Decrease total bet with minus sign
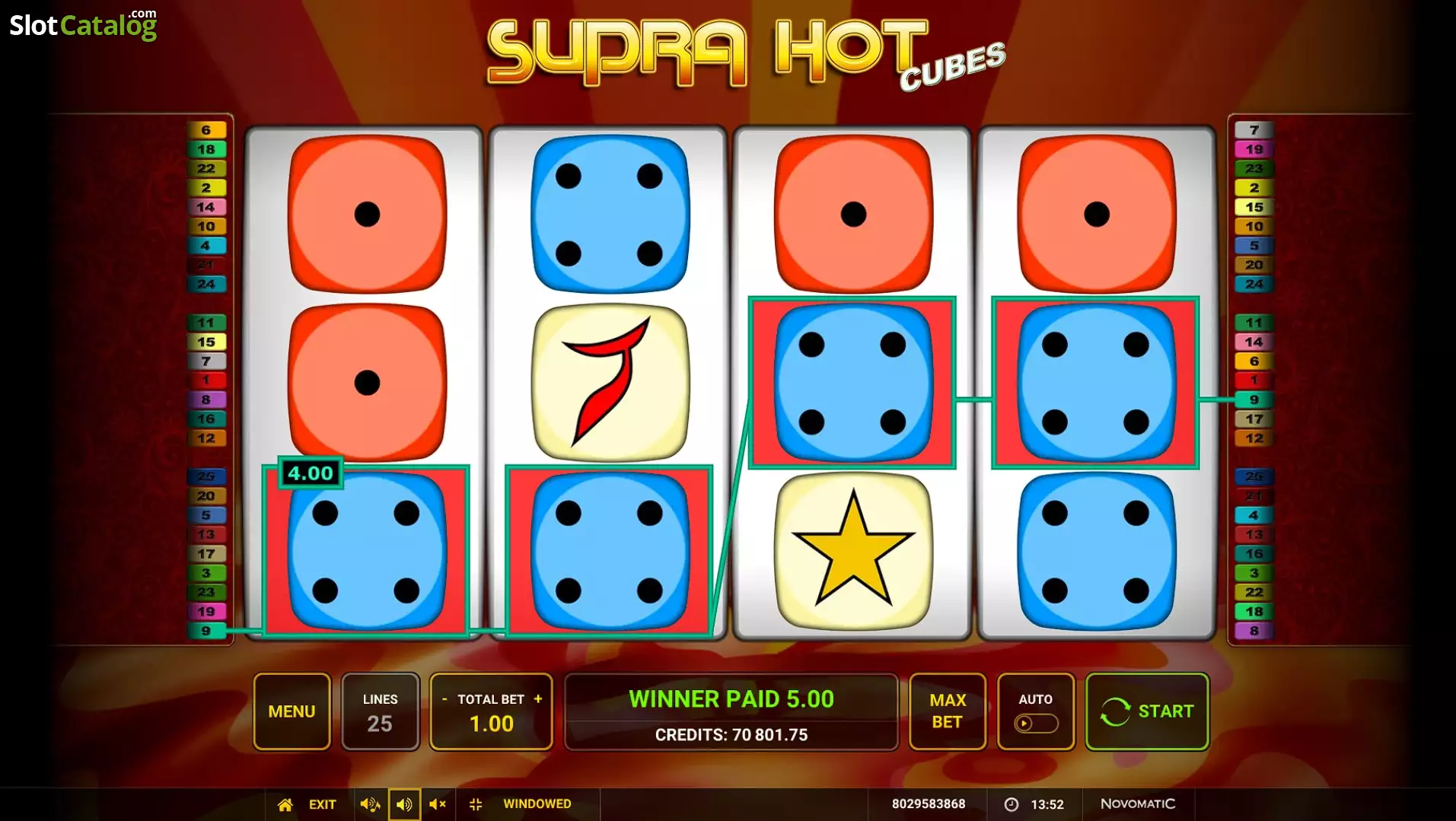The height and width of the screenshot is (821, 1456). (x=444, y=699)
